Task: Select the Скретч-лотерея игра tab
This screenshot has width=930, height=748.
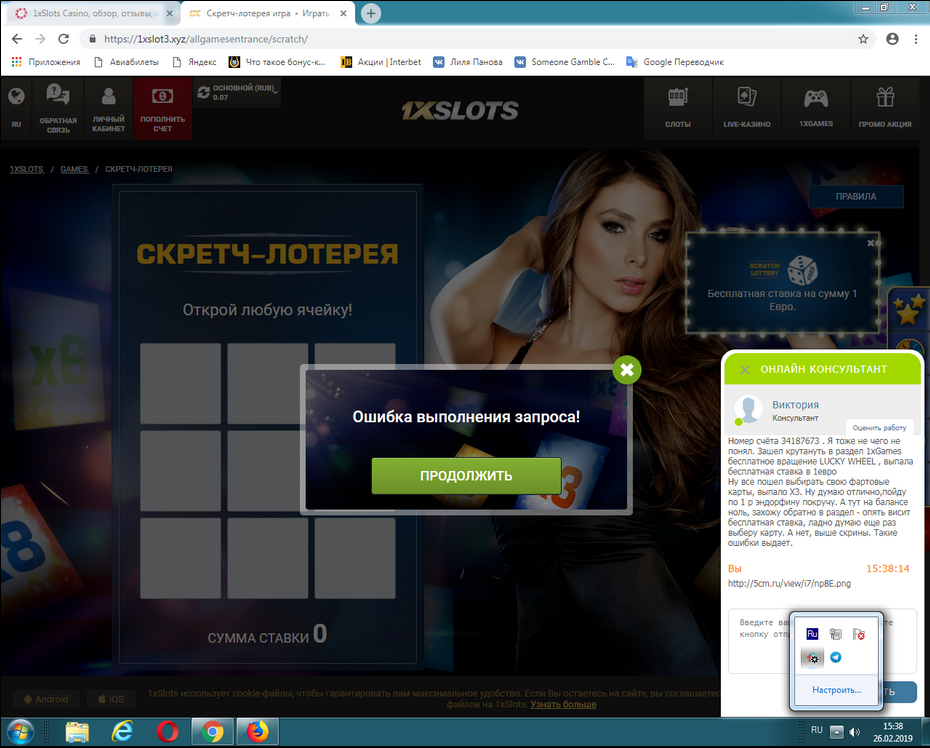Action: coord(267,13)
